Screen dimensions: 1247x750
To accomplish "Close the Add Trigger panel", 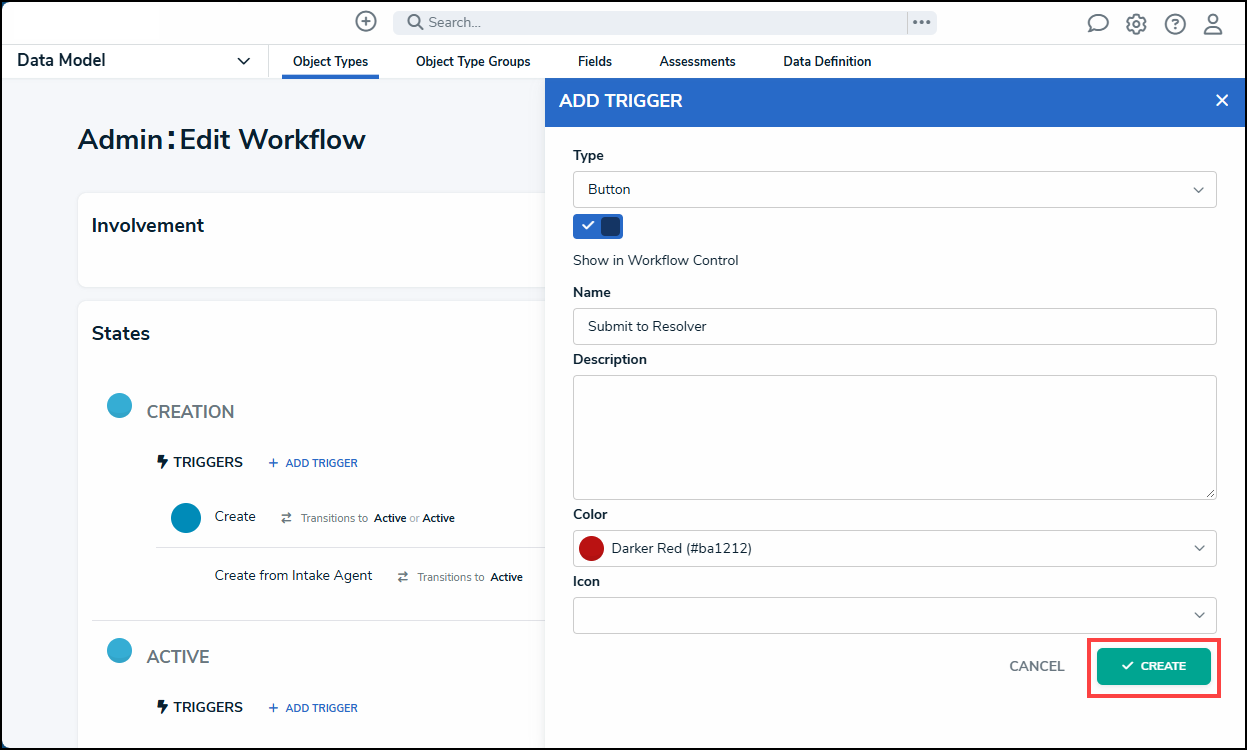I will [x=1222, y=100].
